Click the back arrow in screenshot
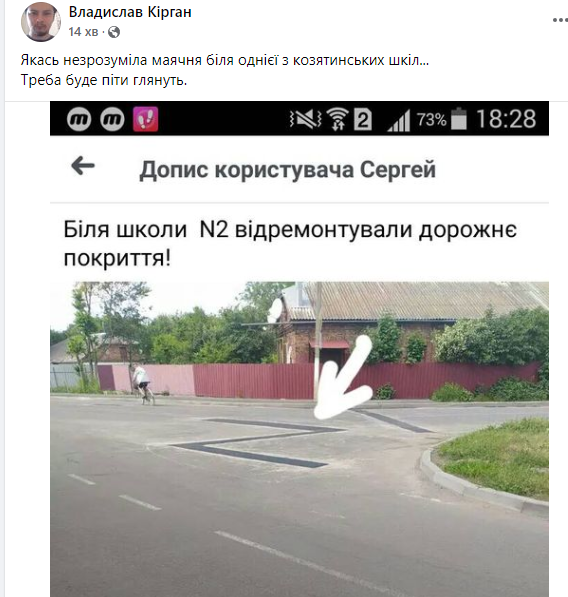 click(x=83, y=166)
